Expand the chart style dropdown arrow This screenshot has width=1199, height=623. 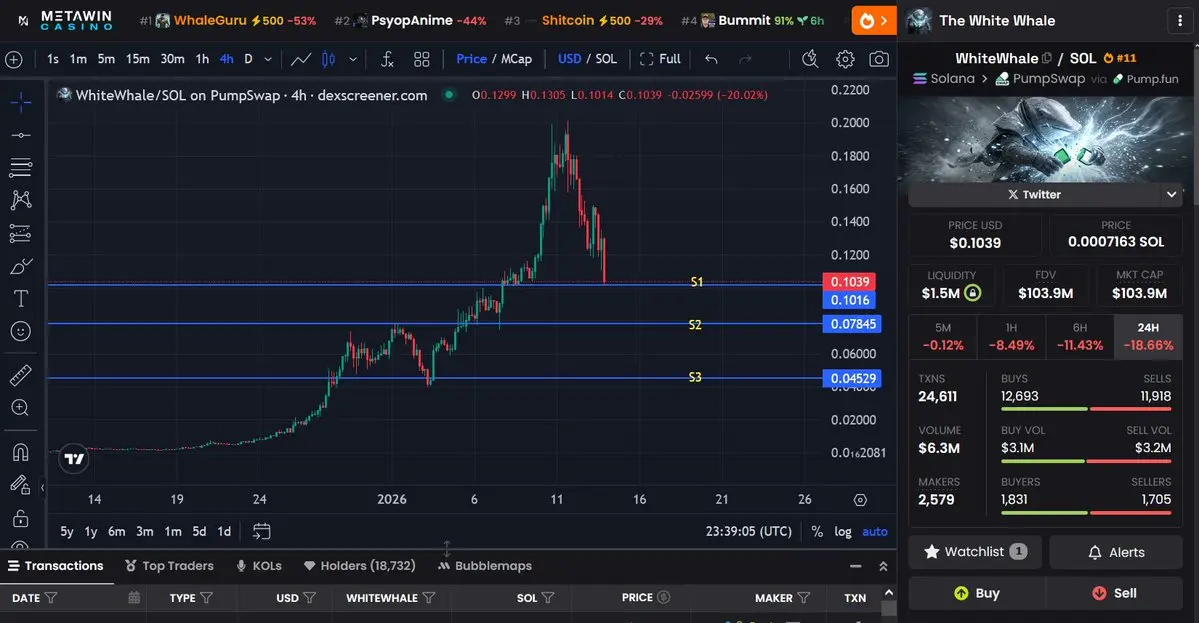point(353,59)
